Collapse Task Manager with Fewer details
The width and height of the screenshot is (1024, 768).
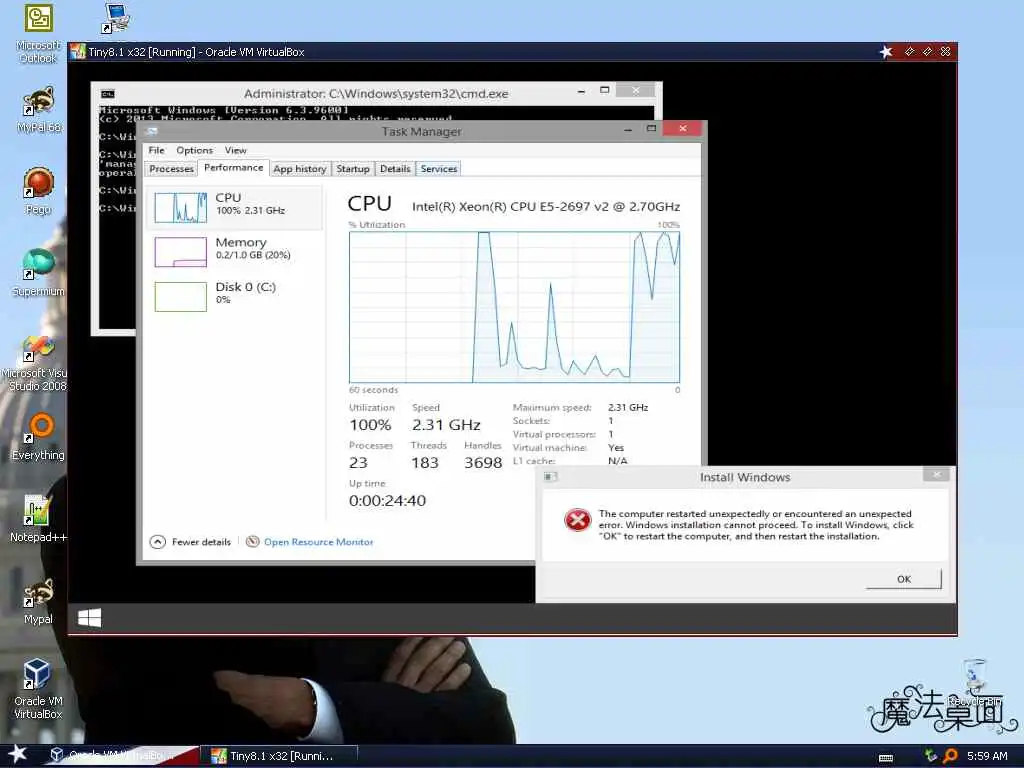(190, 541)
